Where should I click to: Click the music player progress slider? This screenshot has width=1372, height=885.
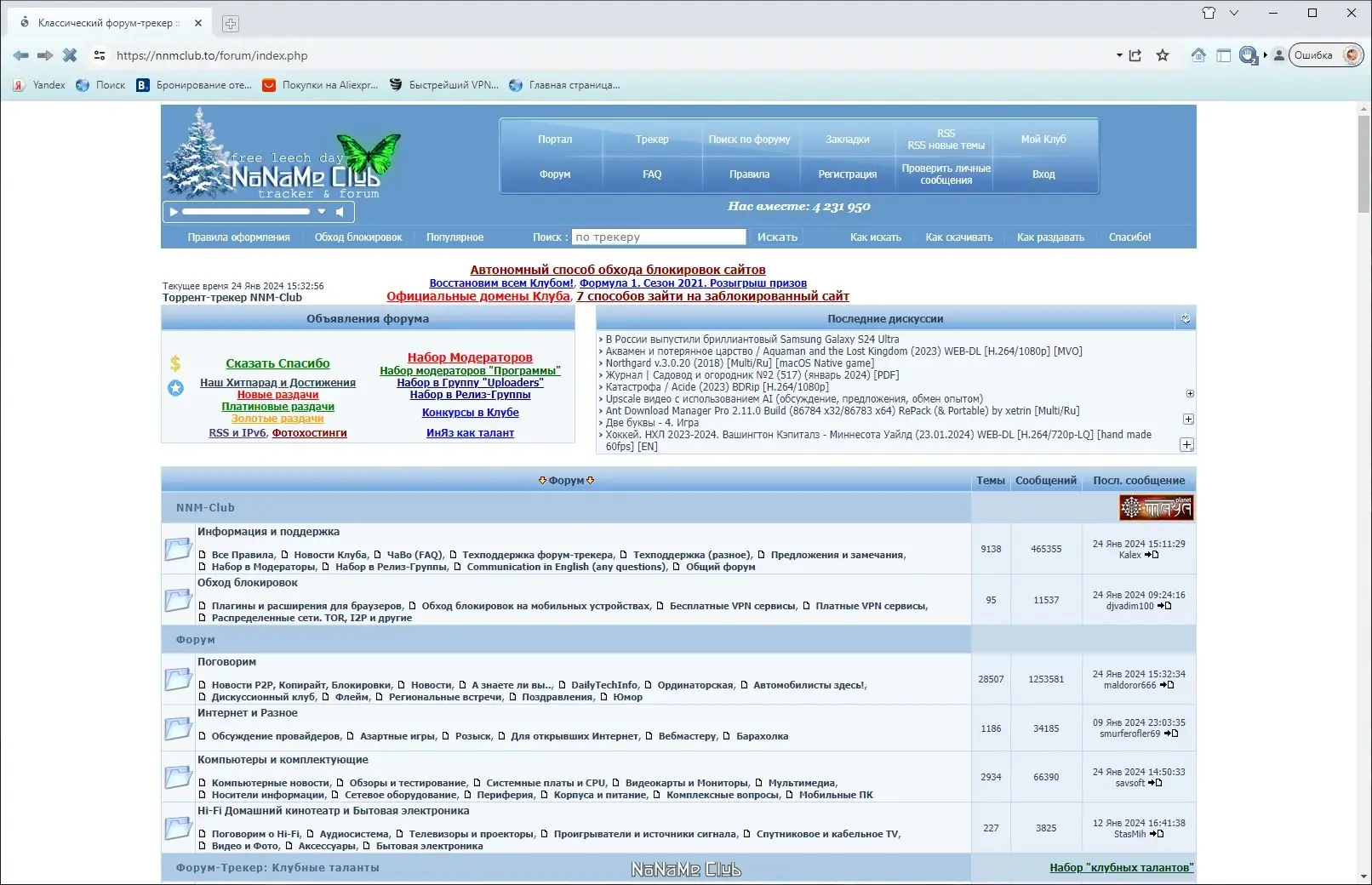point(247,211)
